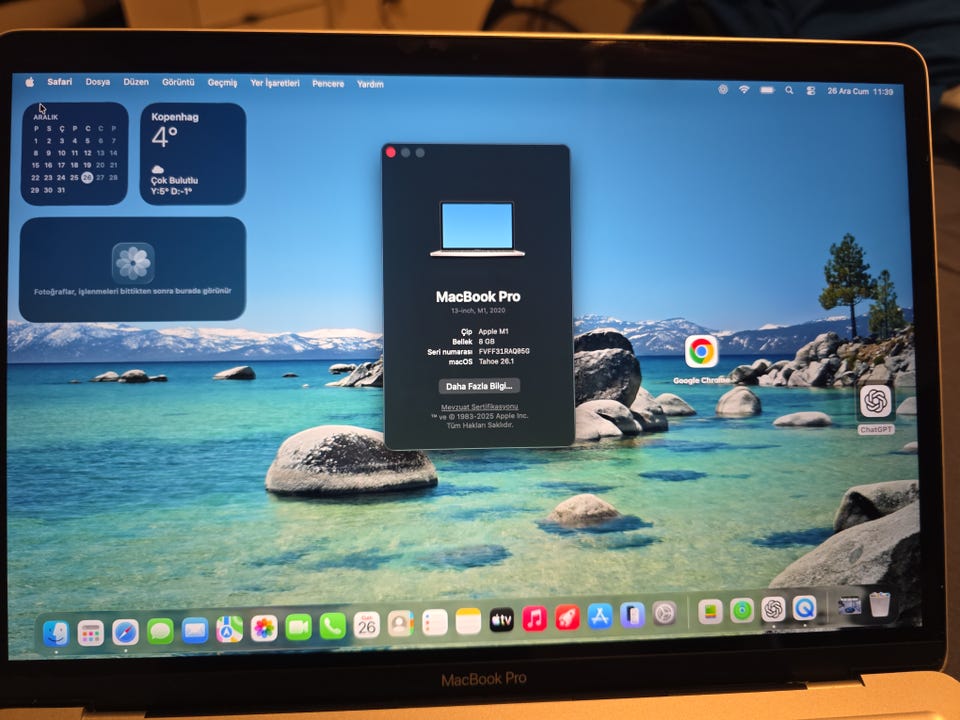960x720 pixels.
Task: Open Mevzuat Sertifikasyonu link
Action: [479, 407]
